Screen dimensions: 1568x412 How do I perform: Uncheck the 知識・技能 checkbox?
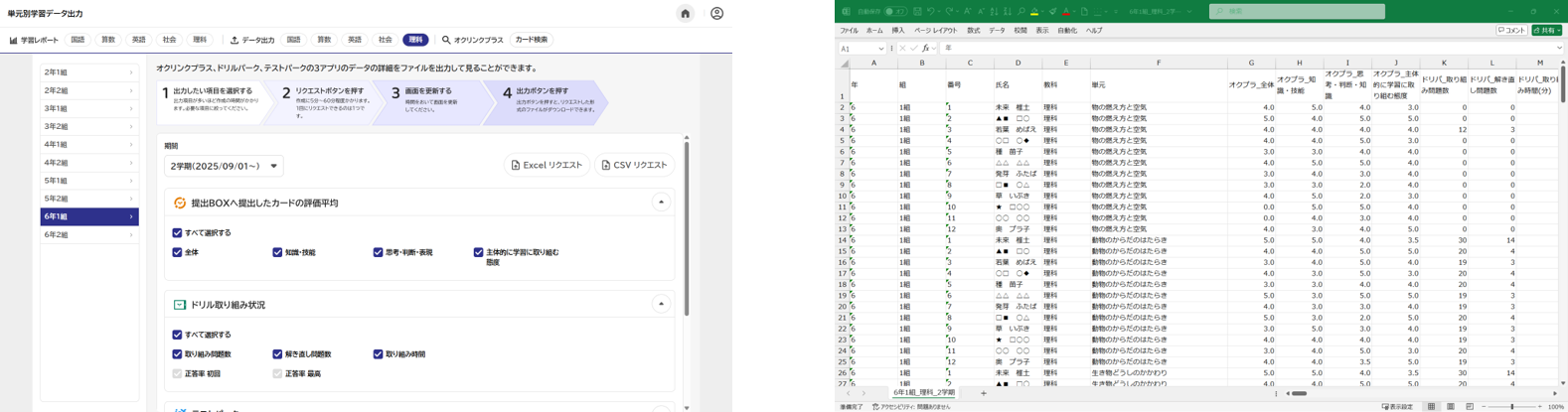pyautogui.click(x=277, y=252)
